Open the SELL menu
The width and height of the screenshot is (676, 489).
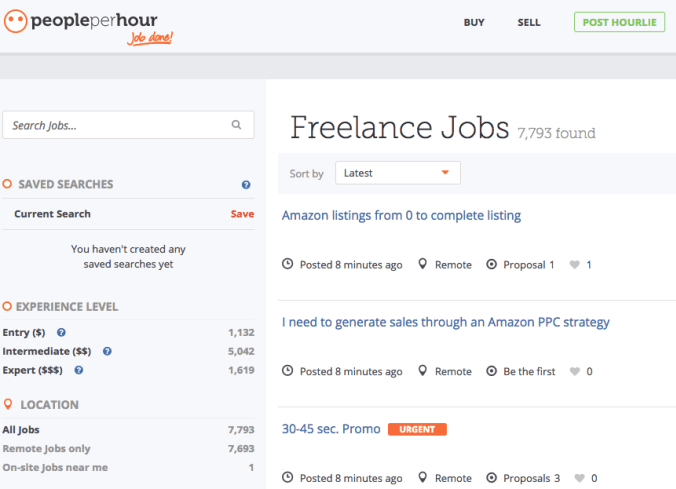(x=529, y=22)
